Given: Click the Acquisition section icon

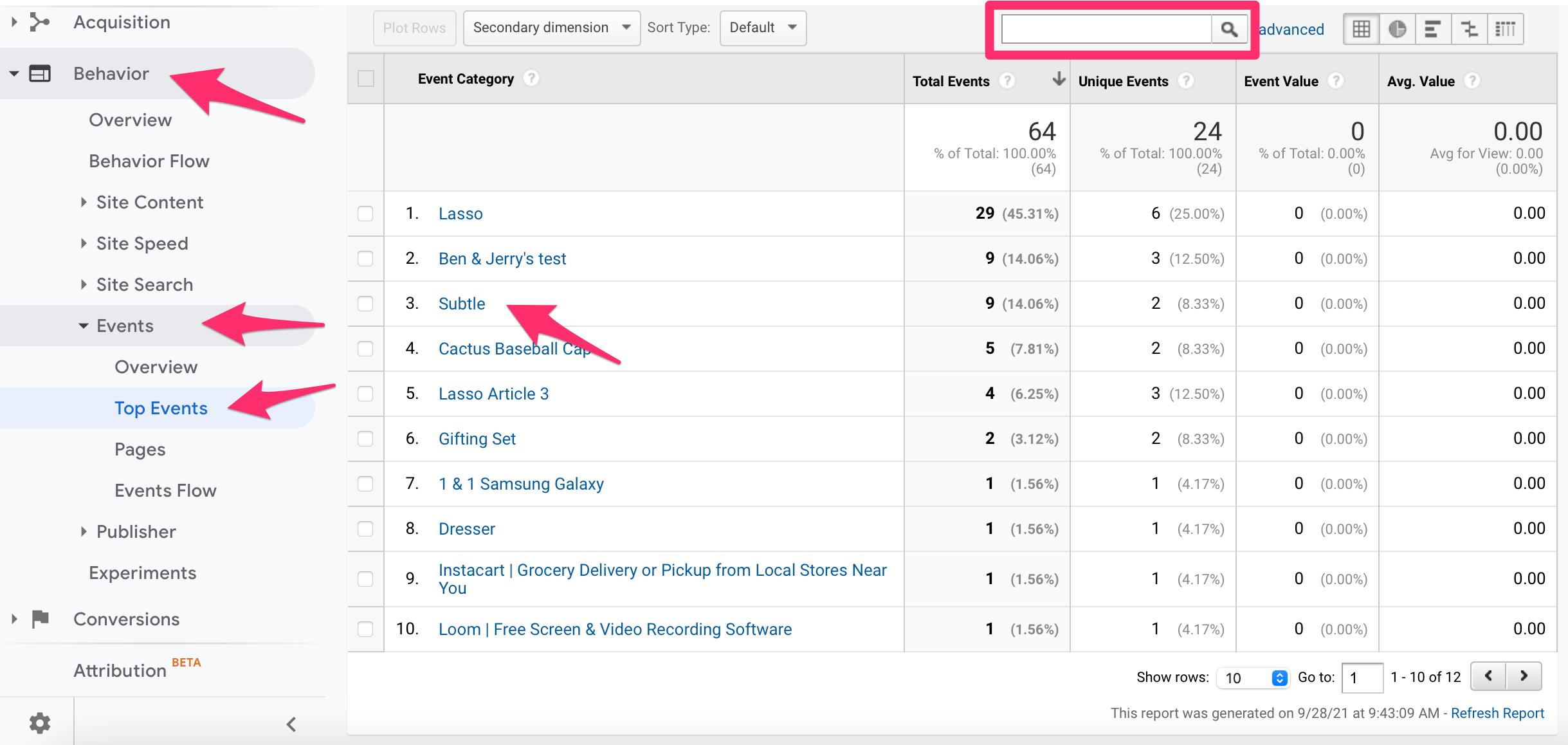Looking at the screenshot, I should point(40,23).
